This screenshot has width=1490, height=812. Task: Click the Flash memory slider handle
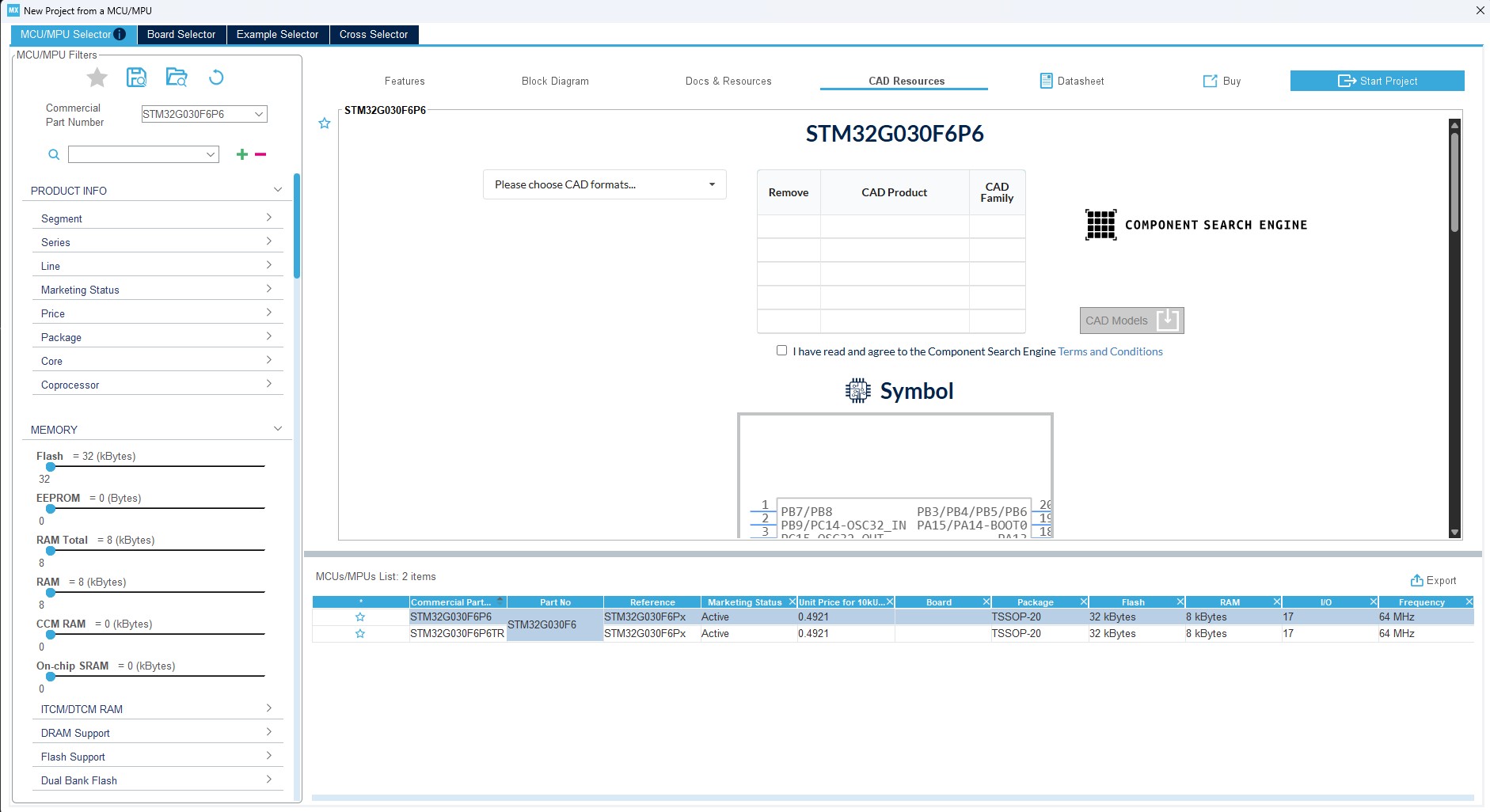51,467
